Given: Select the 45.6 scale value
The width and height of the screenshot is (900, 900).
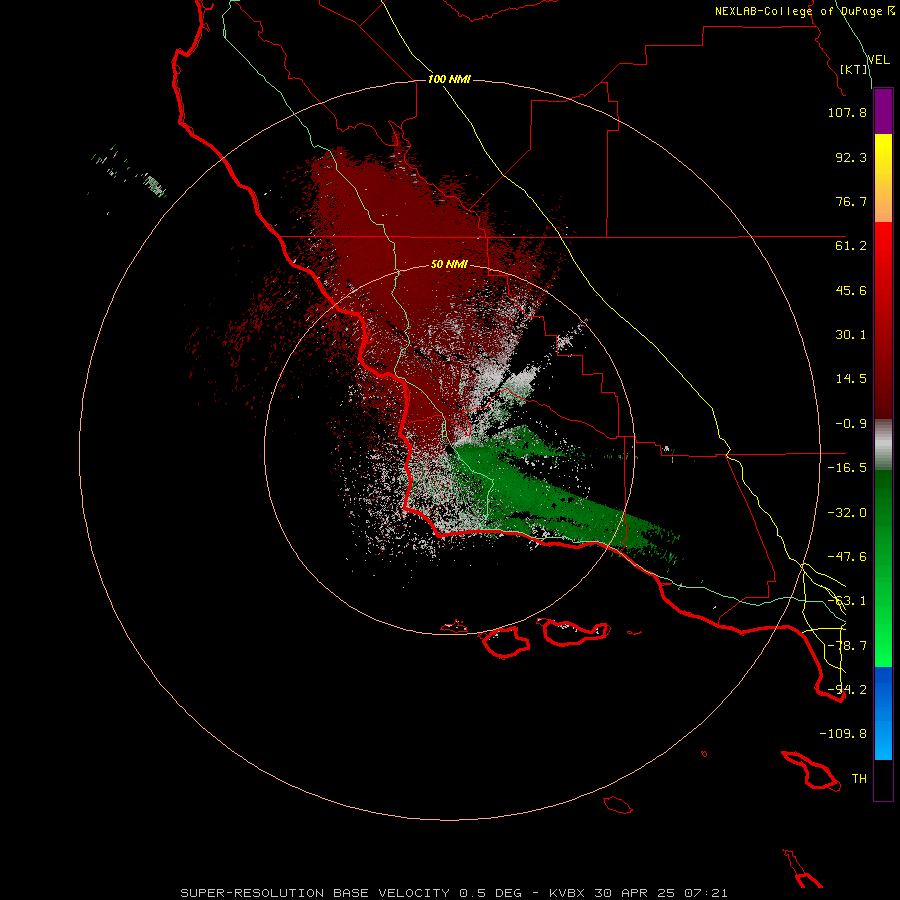Looking at the screenshot, I should coord(851,290).
